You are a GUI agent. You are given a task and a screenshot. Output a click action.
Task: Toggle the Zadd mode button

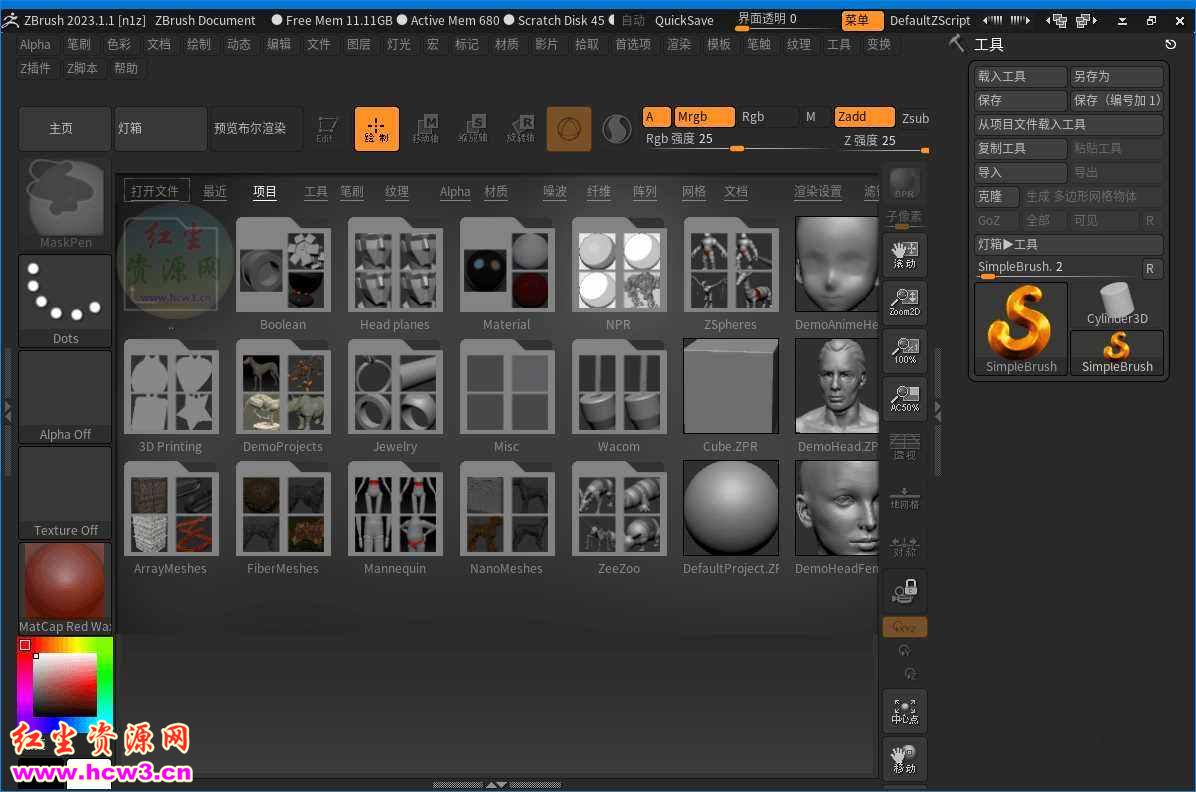point(863,117)
